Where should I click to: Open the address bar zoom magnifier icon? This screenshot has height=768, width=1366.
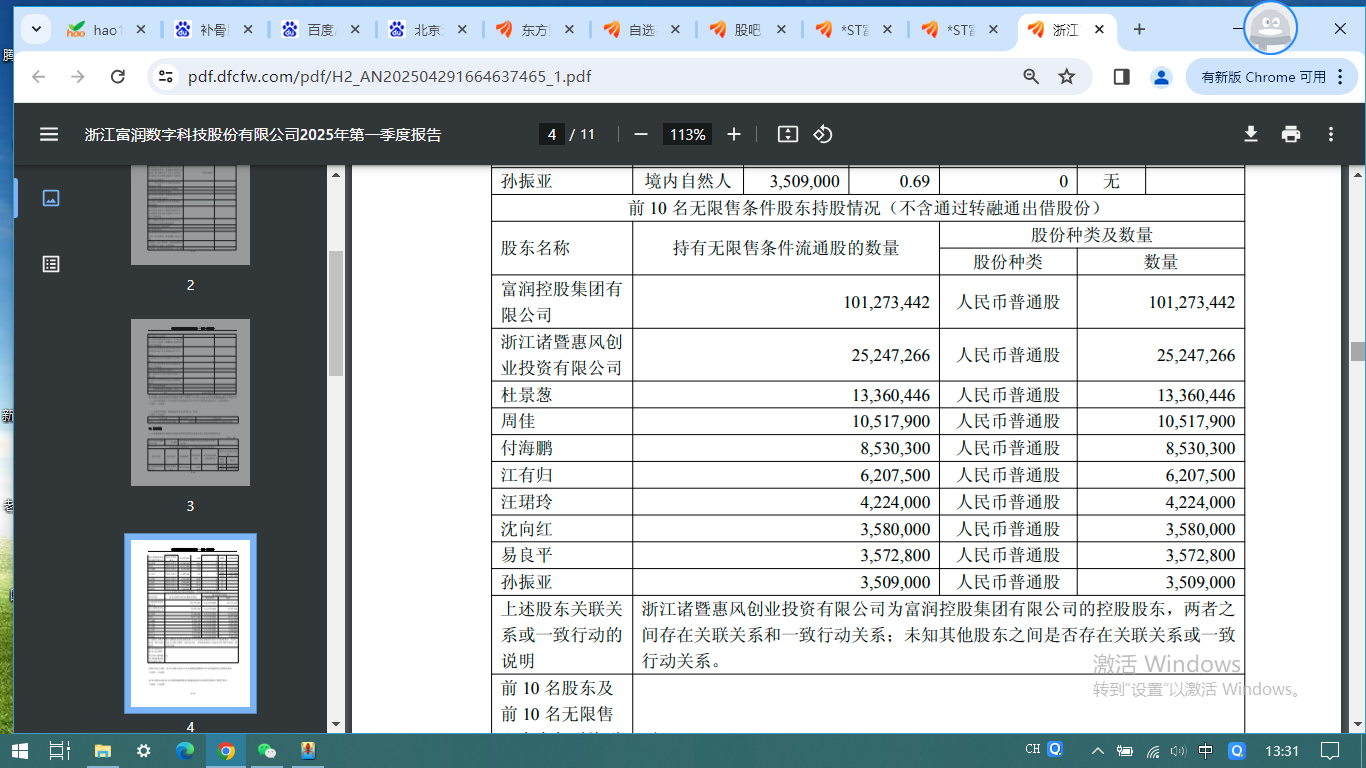[x=1031, y=76]
